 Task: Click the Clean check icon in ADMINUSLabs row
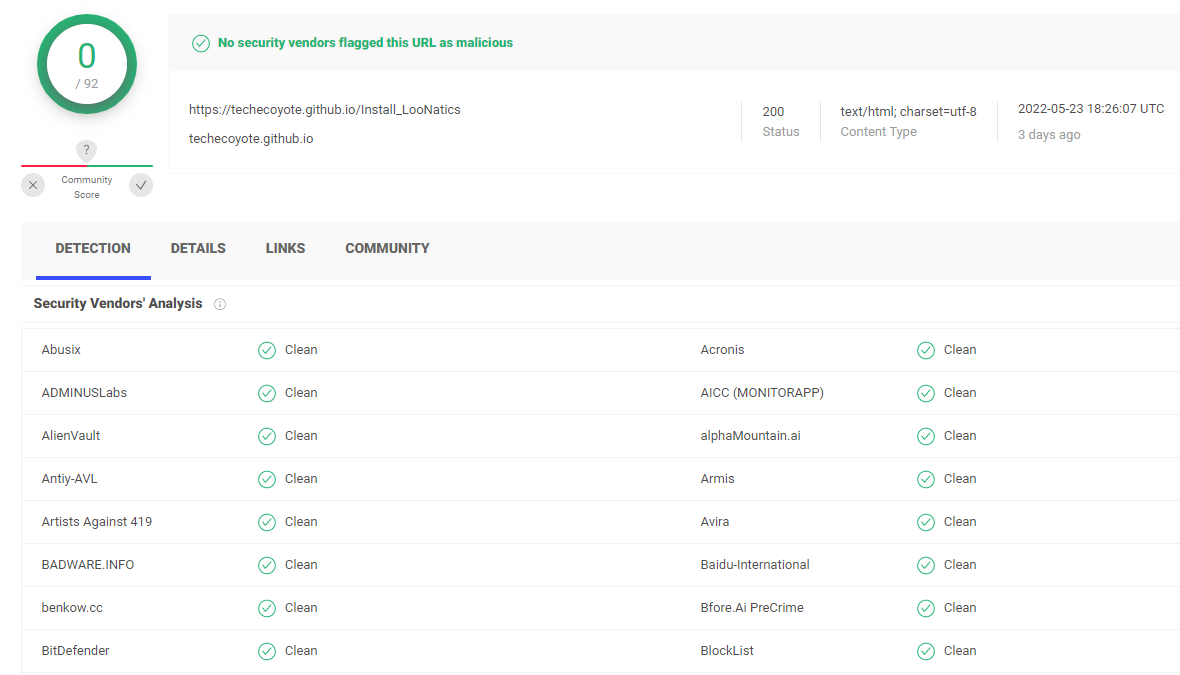coord(267,394)
